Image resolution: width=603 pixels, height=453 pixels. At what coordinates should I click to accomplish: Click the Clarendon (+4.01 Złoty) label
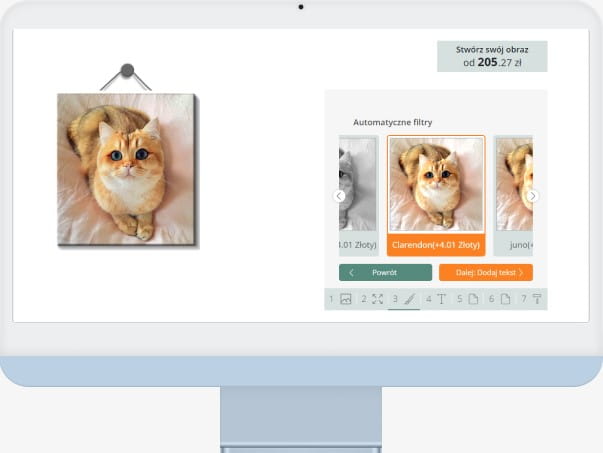click(435, 245)
